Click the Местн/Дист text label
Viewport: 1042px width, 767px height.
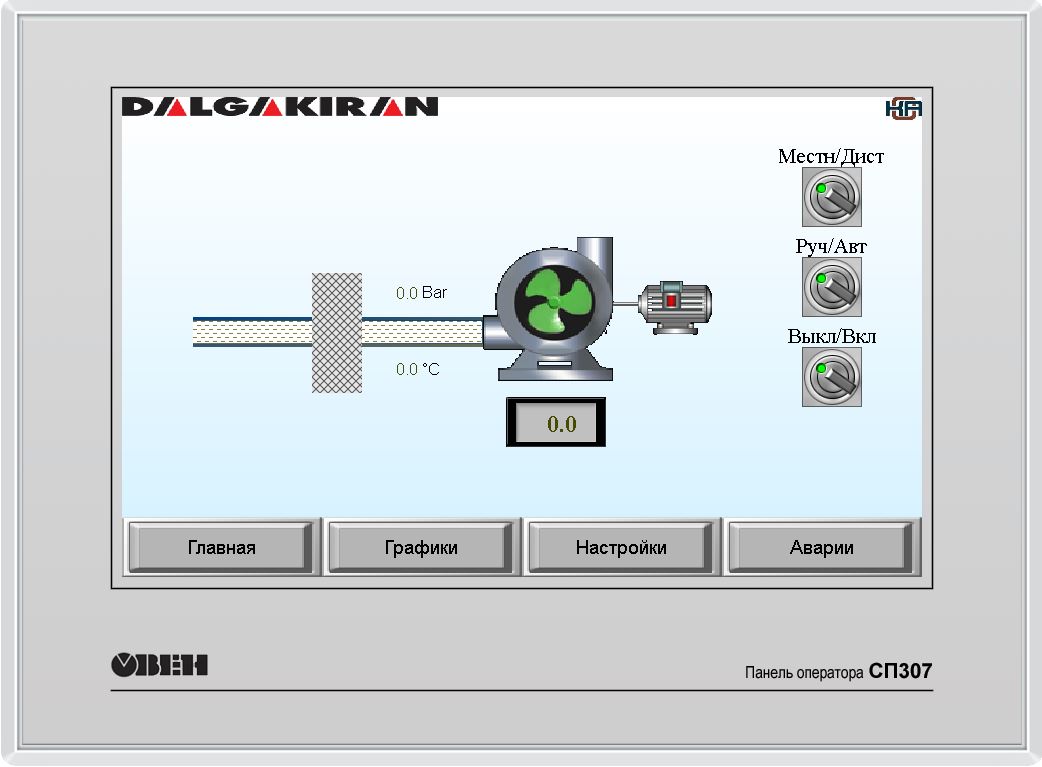[x=831, y=156]
